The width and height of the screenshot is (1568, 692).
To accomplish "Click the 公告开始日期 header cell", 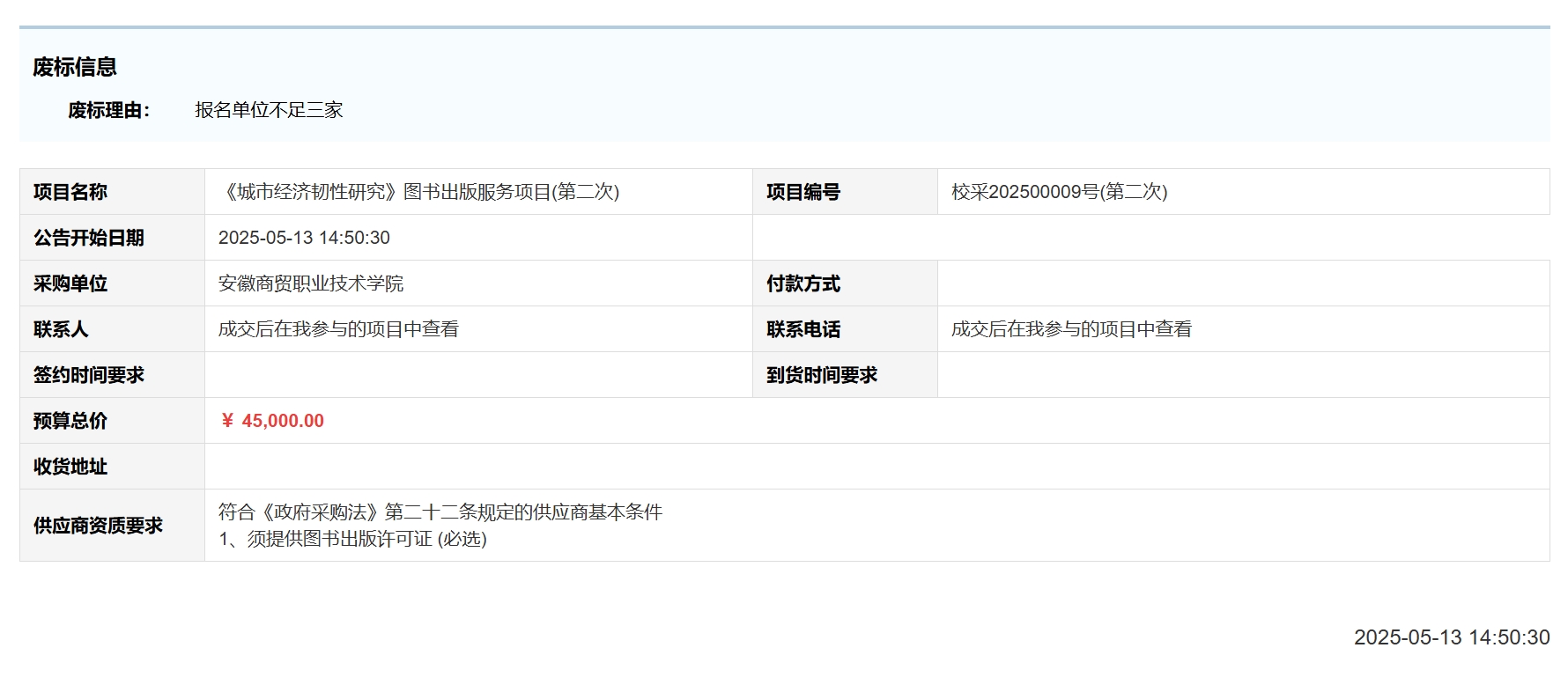I will (89, 238).
